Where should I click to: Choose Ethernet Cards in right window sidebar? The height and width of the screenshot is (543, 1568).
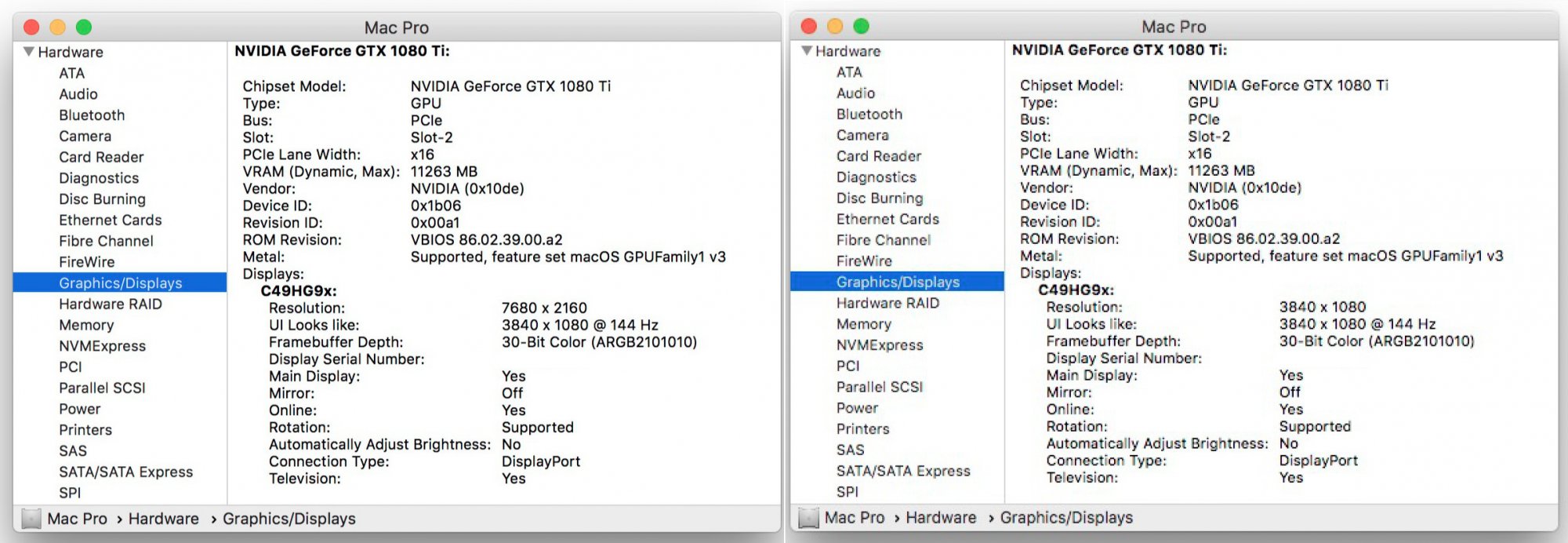[887, 219]
